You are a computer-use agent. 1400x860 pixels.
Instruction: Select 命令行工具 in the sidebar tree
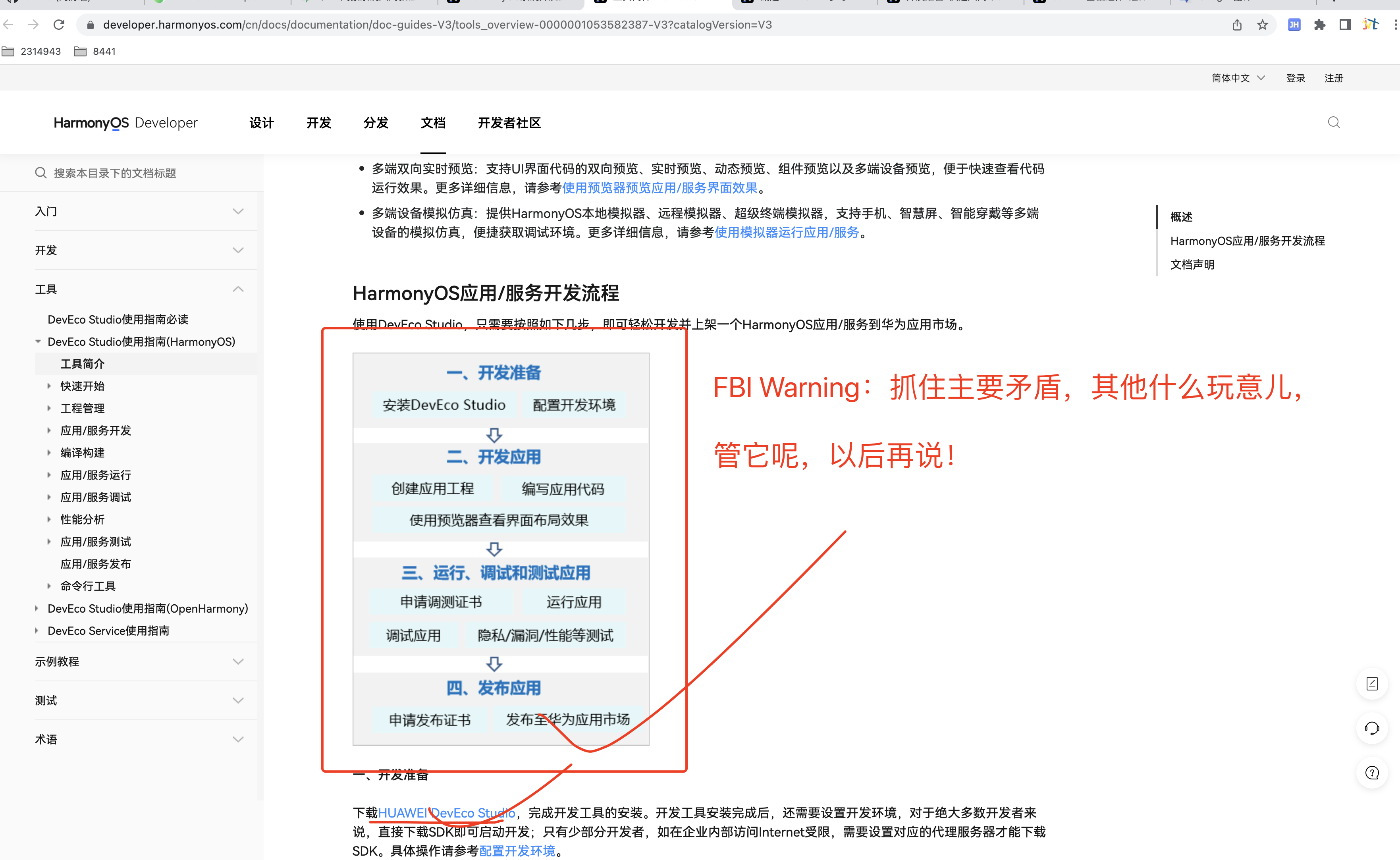pos(88,586)
